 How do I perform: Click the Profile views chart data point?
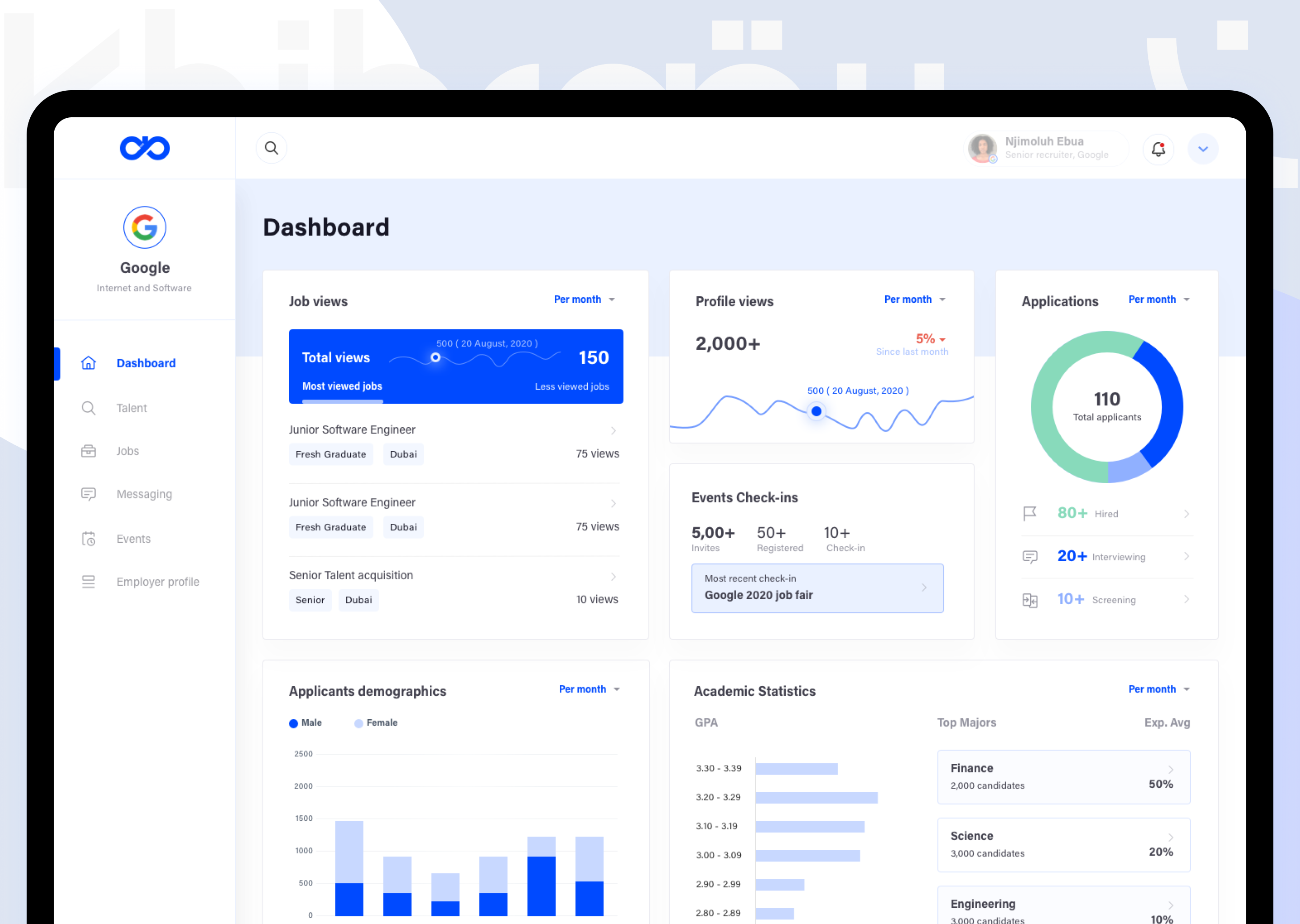coord(816,411)
